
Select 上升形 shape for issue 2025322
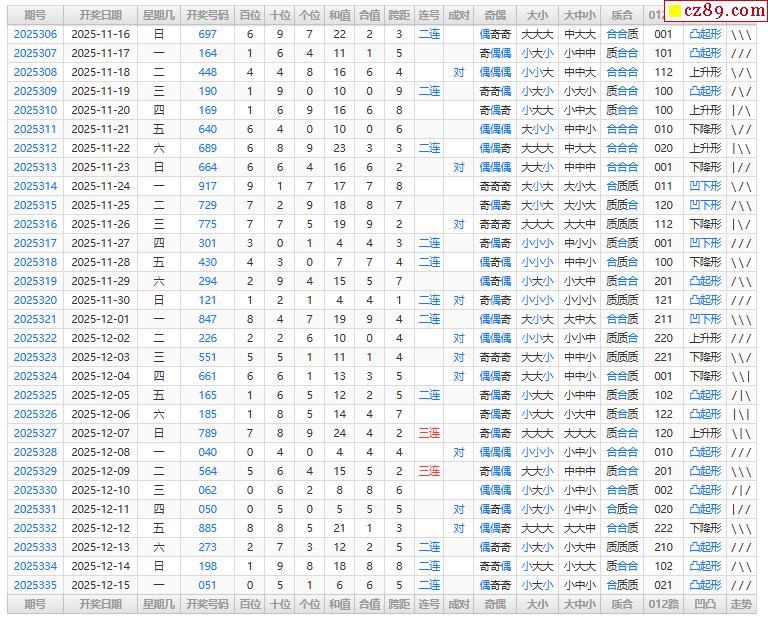(x=705, y=338)
